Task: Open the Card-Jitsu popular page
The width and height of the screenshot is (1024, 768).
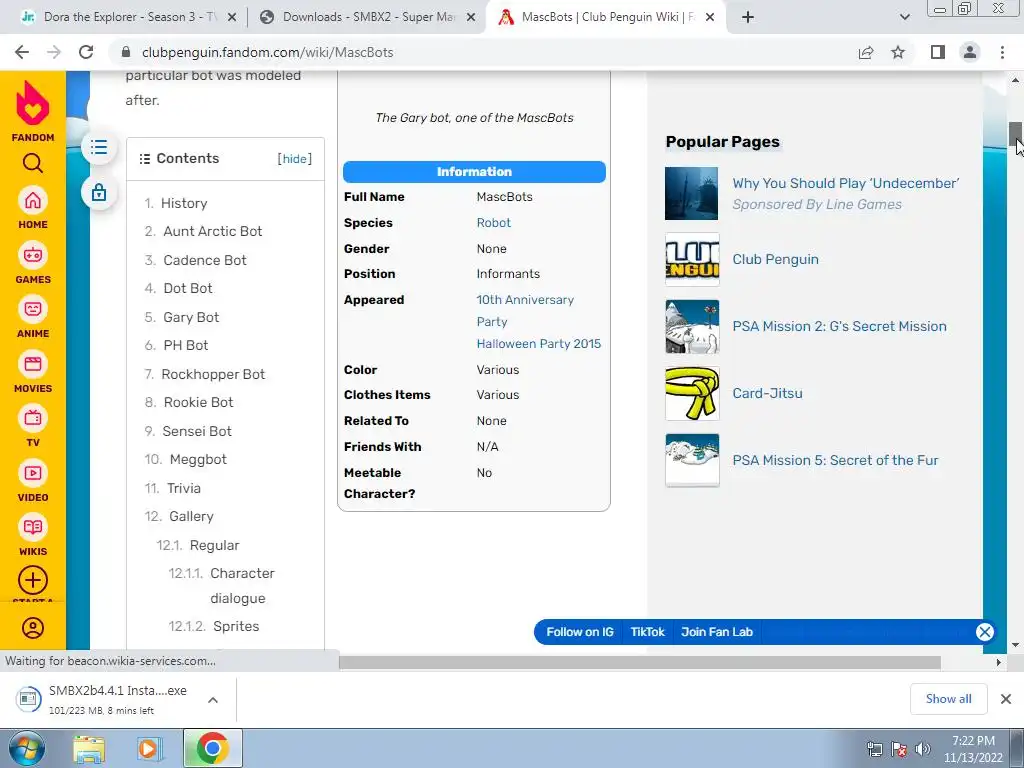Action: 767,393
